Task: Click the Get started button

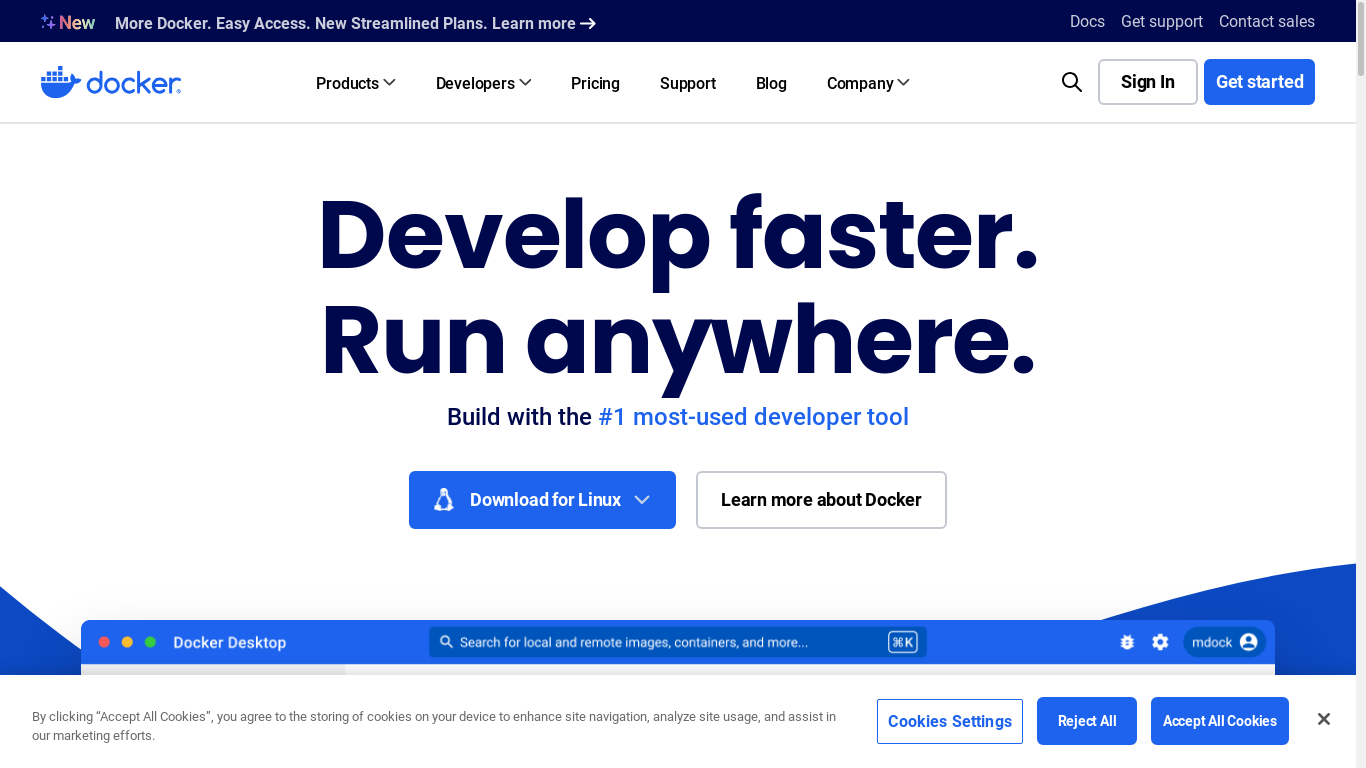Action: point(1259,82)
